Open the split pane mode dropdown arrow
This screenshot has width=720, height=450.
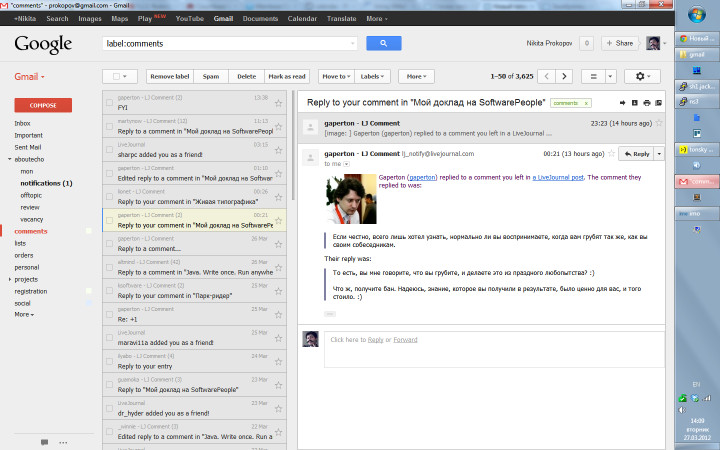610,76
